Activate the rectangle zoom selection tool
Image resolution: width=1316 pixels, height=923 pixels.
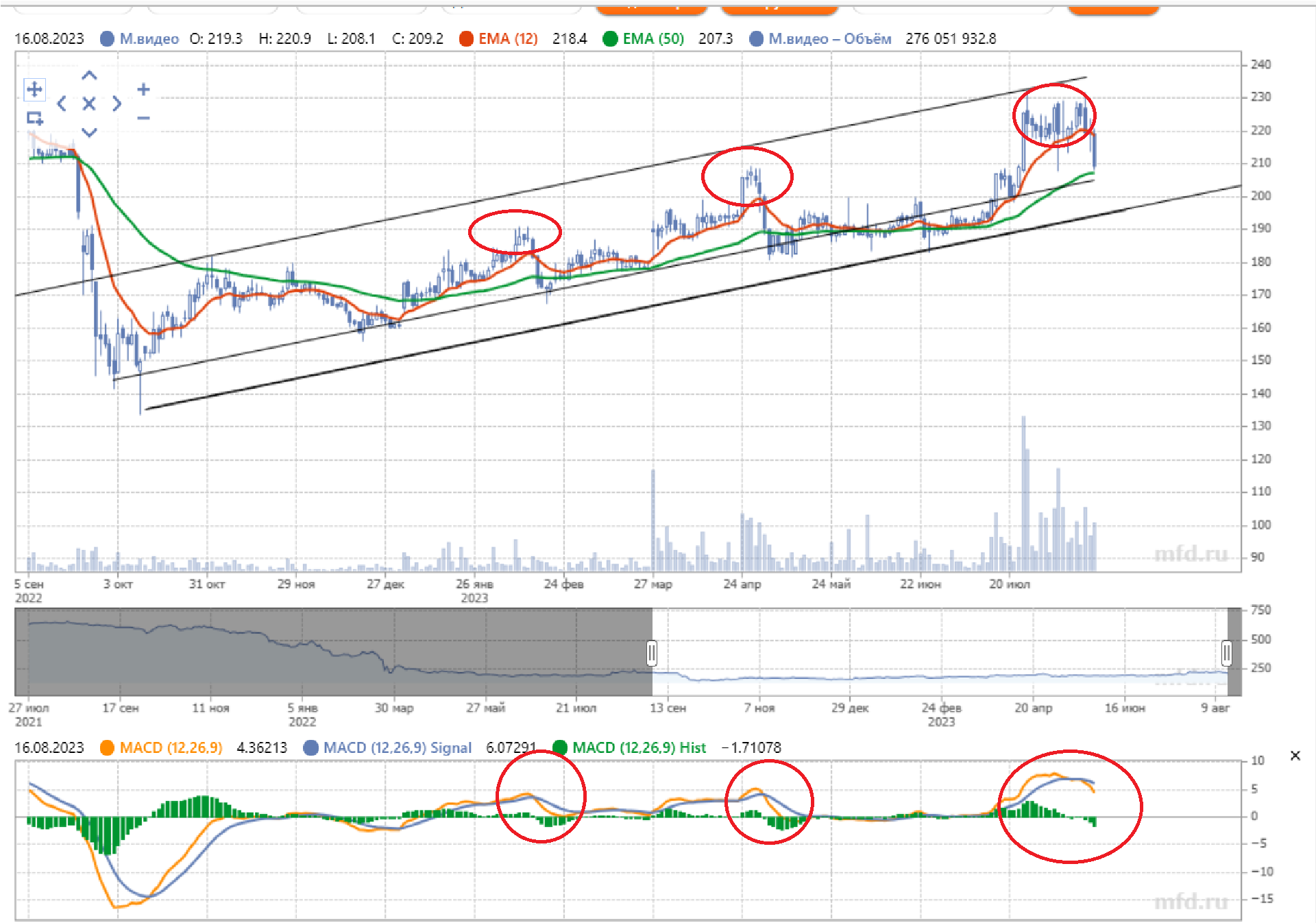coord(34,119)
